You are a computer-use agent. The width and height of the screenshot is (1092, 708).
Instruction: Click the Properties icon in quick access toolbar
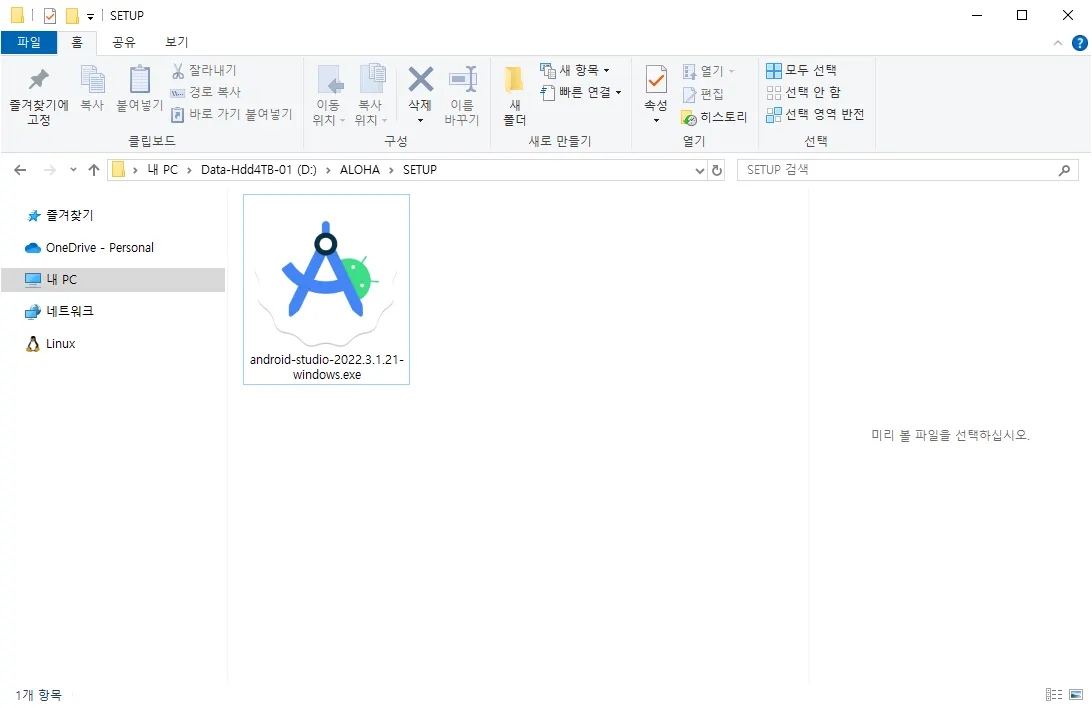point(49,15)
